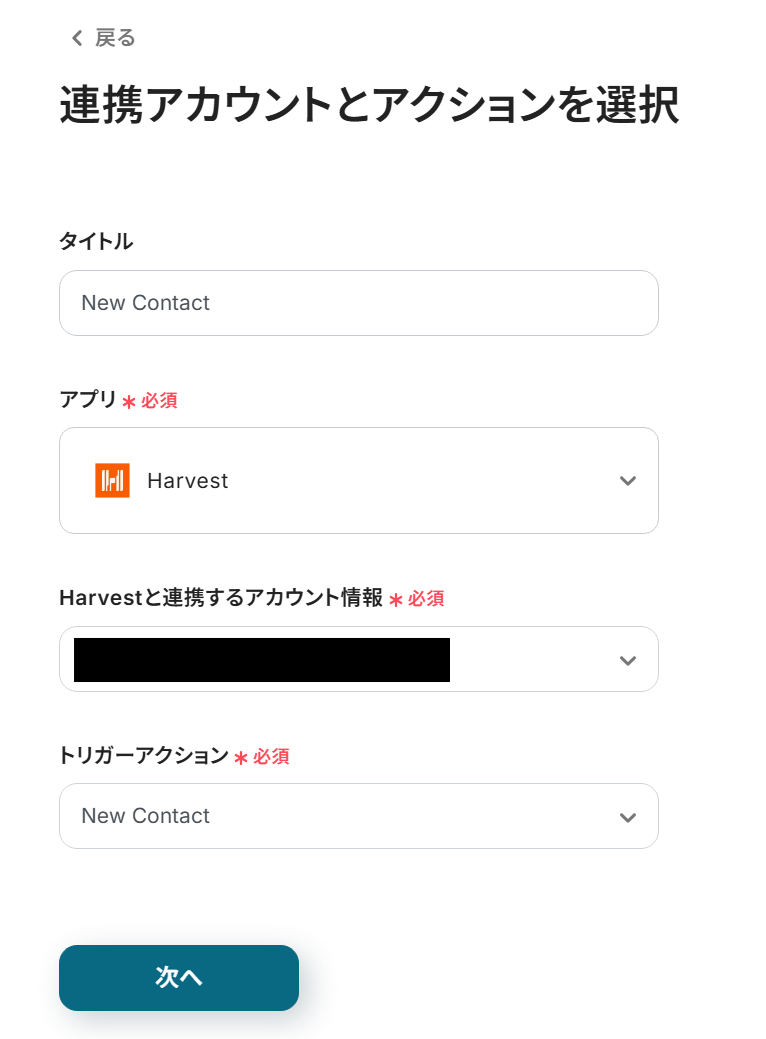This screenshot has height=1039, width=766.
Task: Focus the タイトル text input field
Action: click(x=358, y=303)
